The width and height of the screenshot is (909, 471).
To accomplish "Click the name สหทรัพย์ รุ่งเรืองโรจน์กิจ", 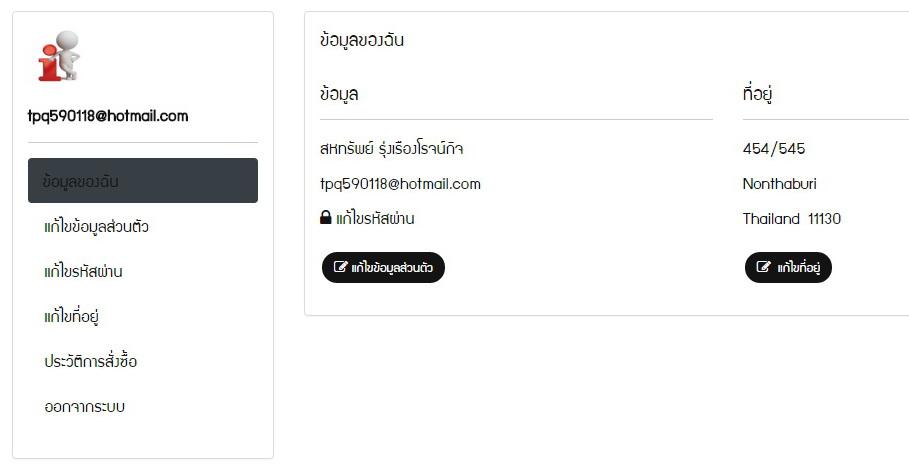I will click(x=391, y=148).
